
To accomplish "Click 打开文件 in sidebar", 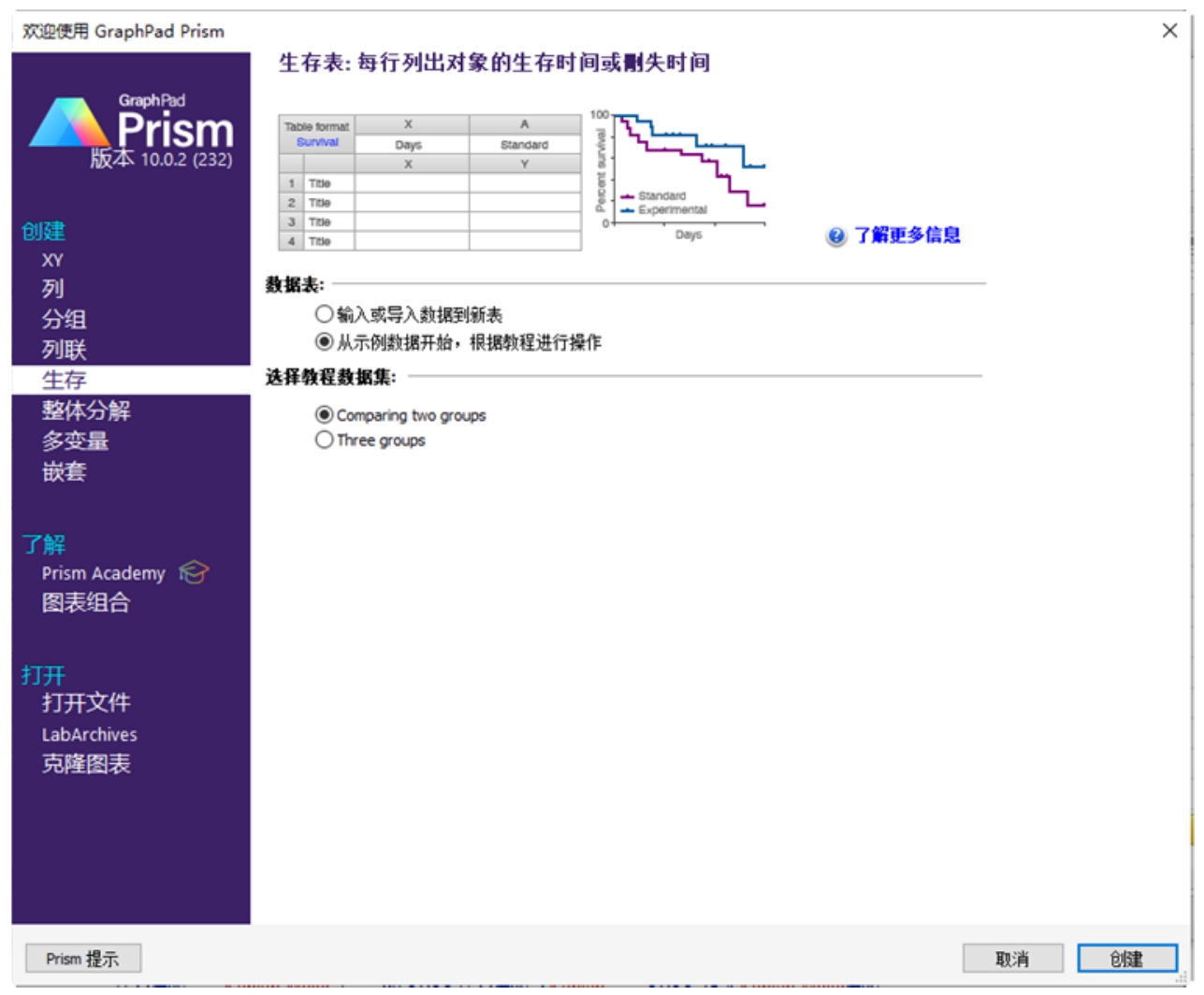I will 86,702.
